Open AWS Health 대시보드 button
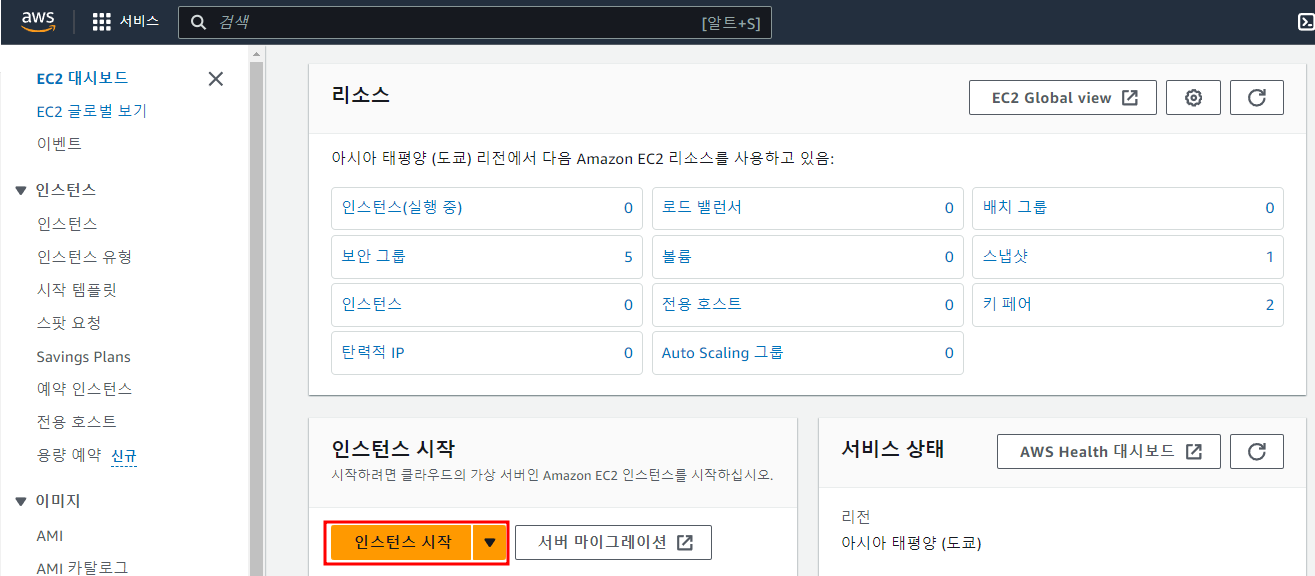 pyautogui.click(x=1109, y=451)
